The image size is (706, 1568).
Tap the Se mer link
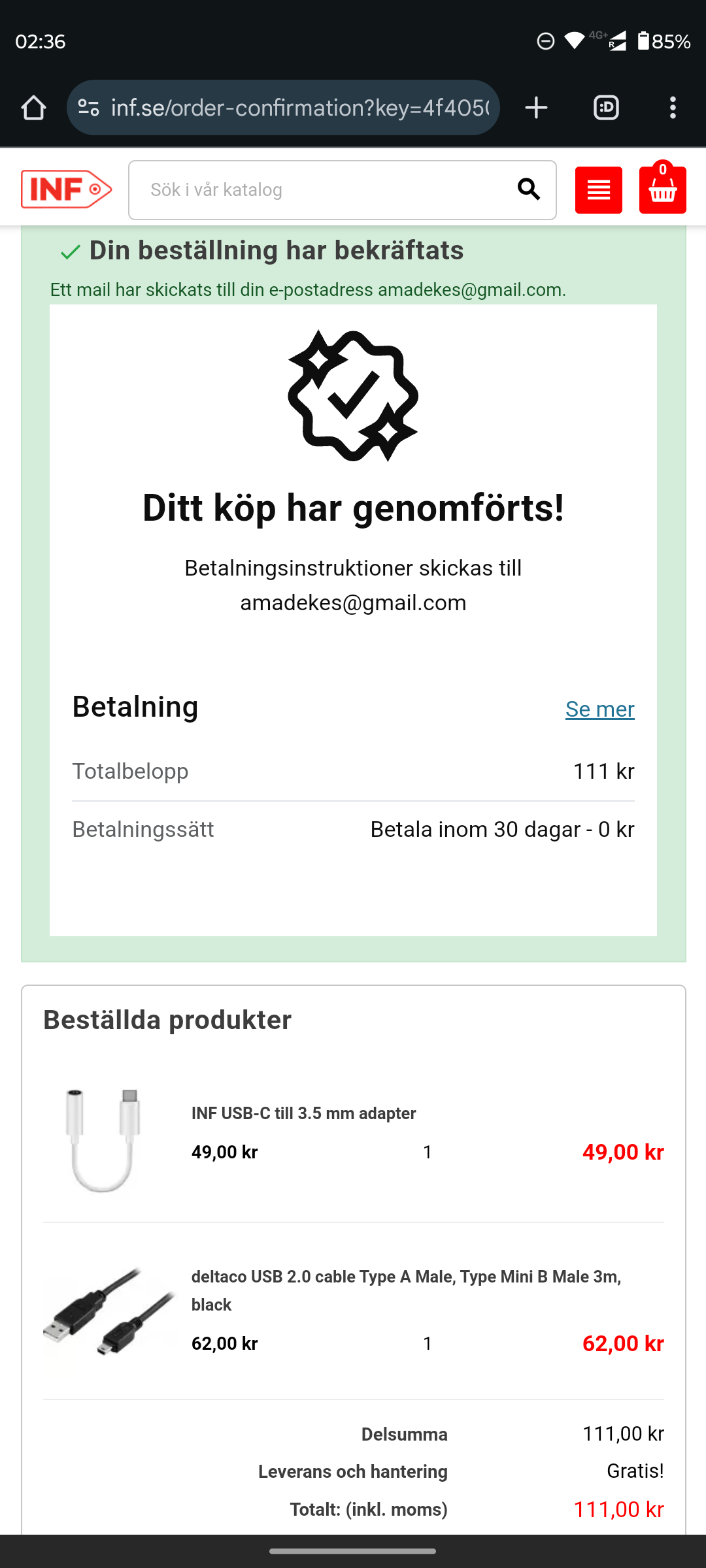point(599,710)
